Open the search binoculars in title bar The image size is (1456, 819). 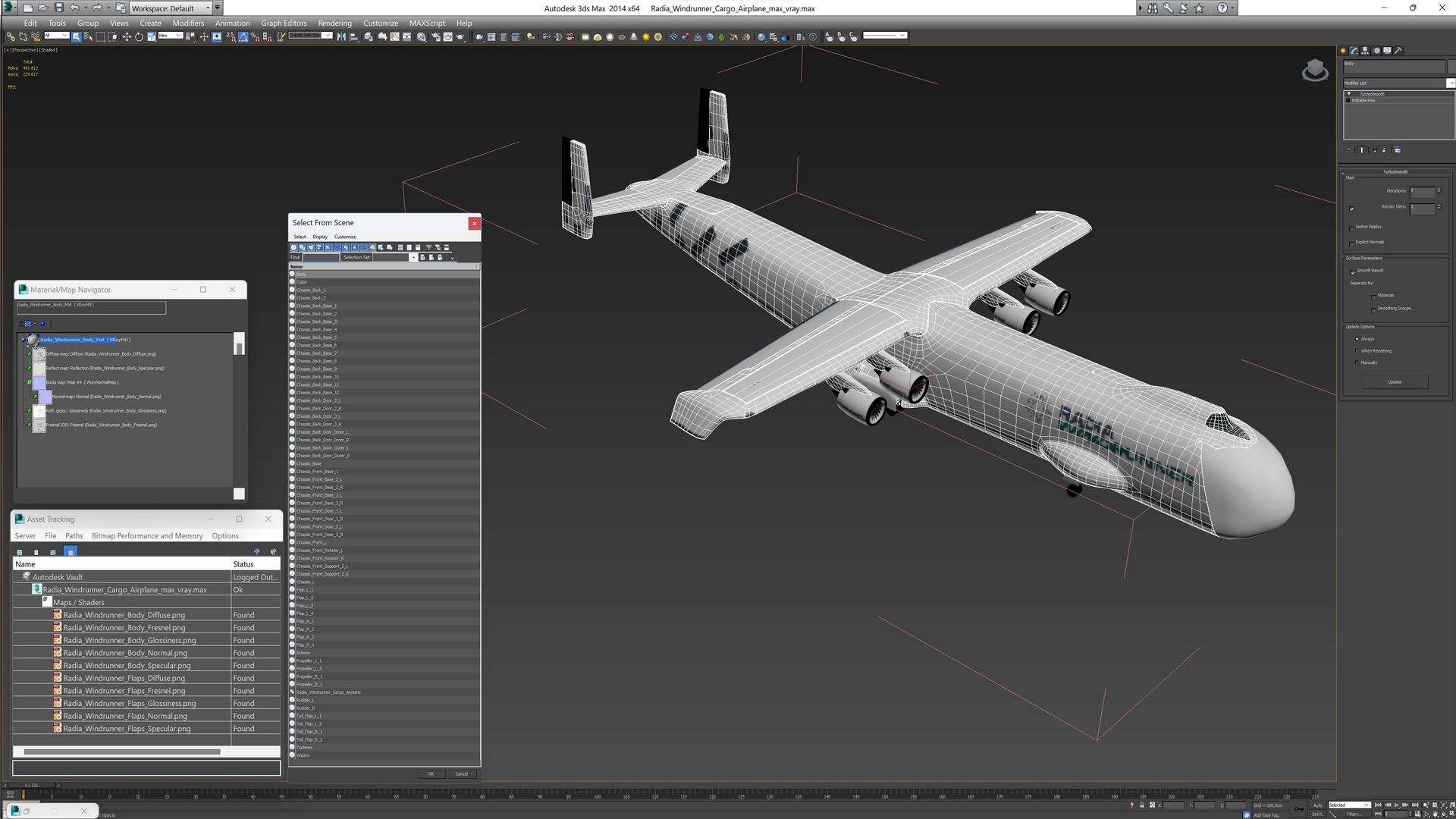coord(1152,8)
